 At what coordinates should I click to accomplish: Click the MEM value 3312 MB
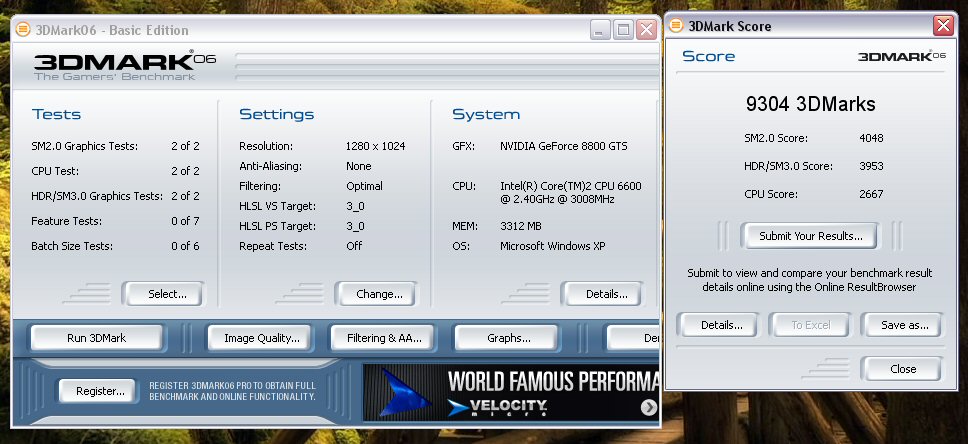521,226
